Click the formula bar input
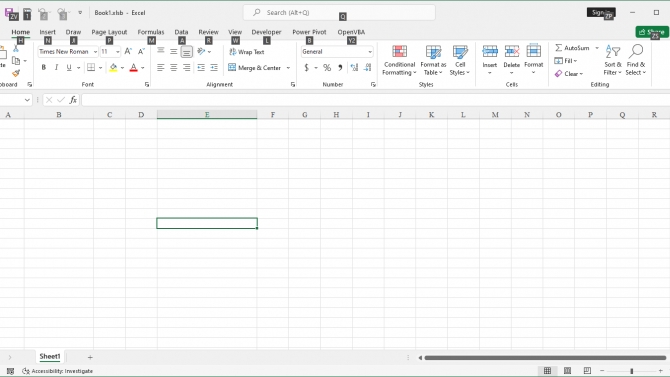This screenshot has width=670, height=377. coord(375,100)
